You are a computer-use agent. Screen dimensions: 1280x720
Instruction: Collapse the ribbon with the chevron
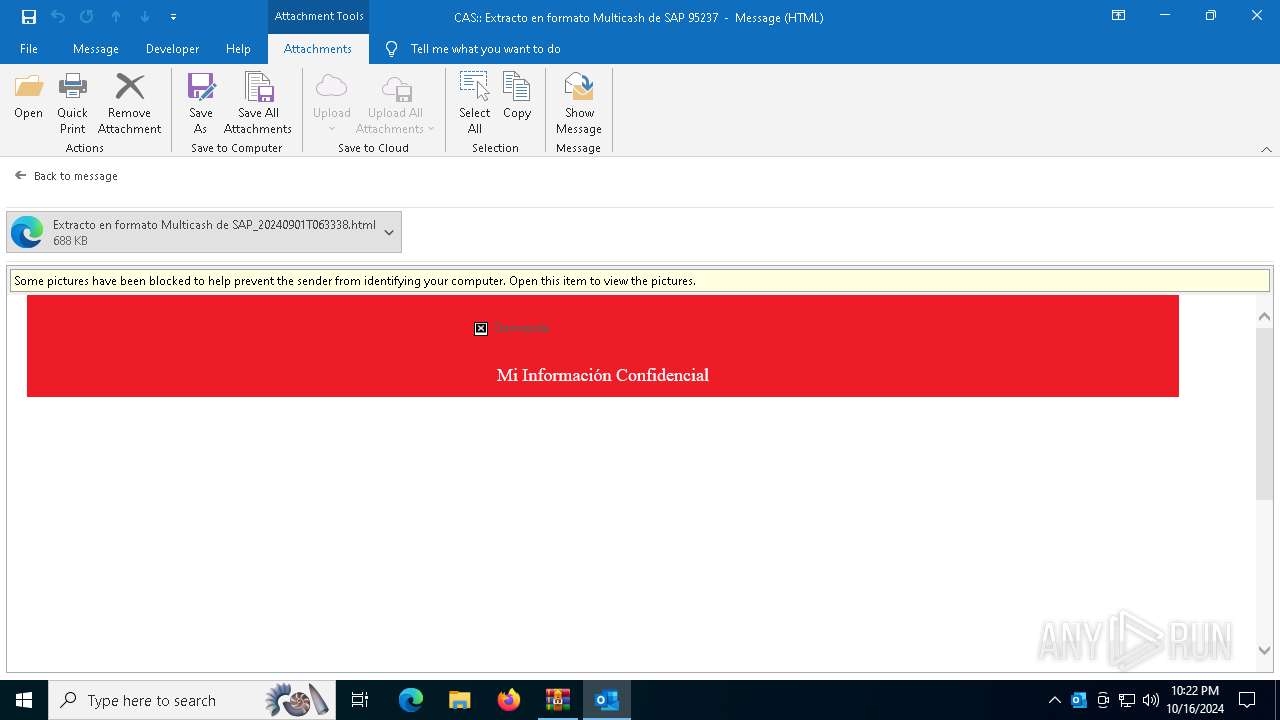point(1266,149)
